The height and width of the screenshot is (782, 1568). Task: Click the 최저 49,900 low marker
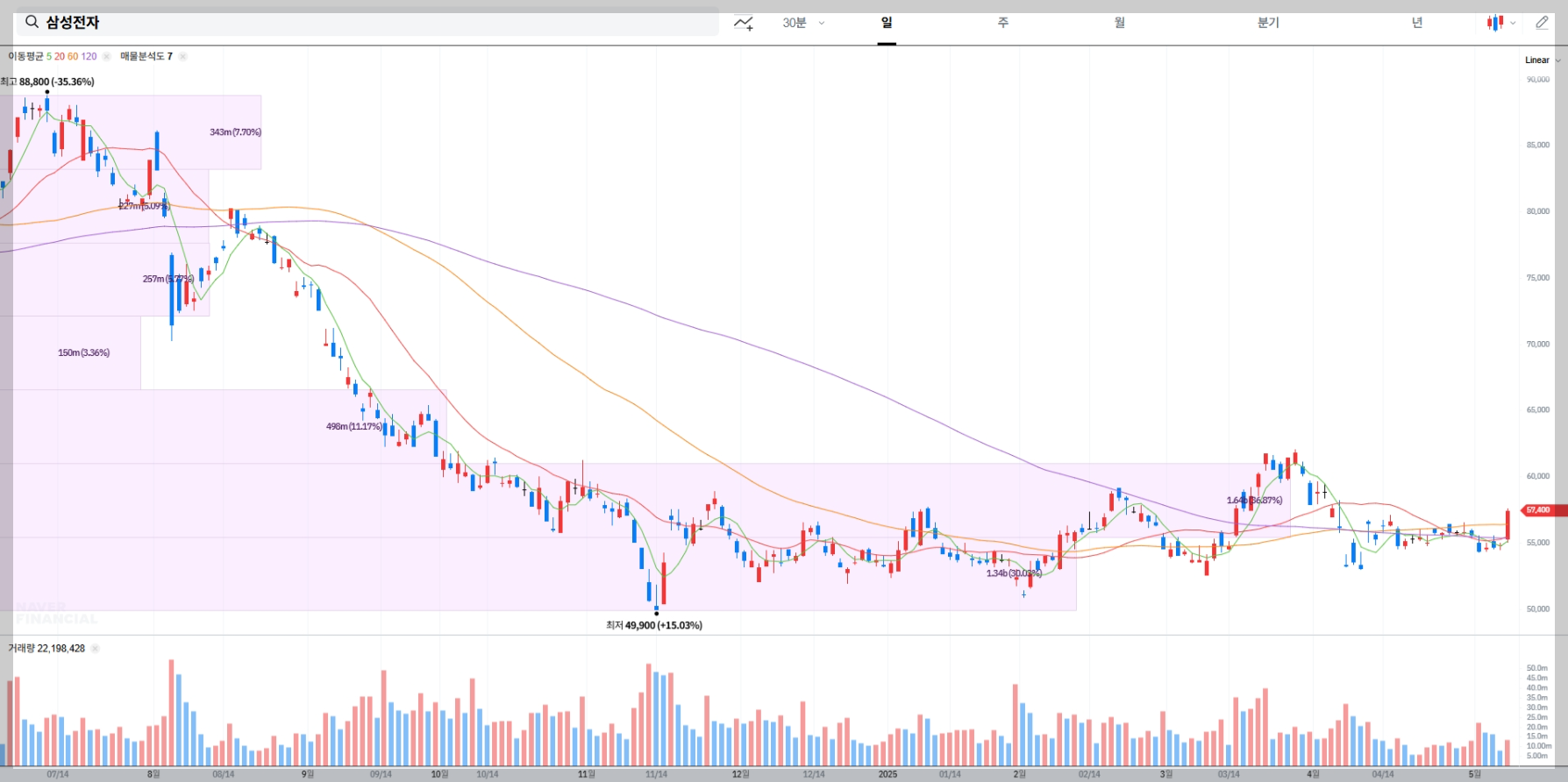tap(654, 625)
